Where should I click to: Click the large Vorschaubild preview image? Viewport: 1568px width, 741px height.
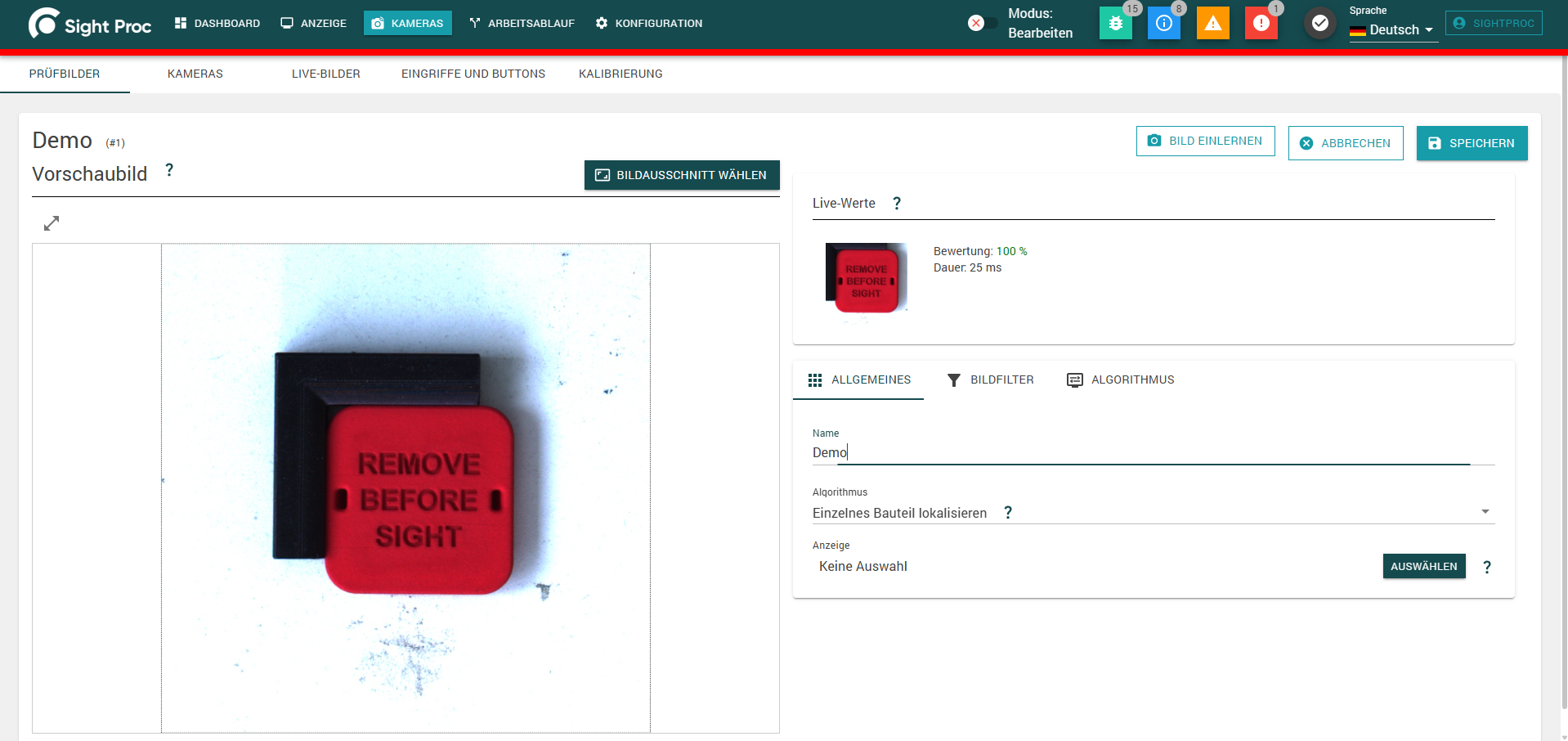(405, 488)
